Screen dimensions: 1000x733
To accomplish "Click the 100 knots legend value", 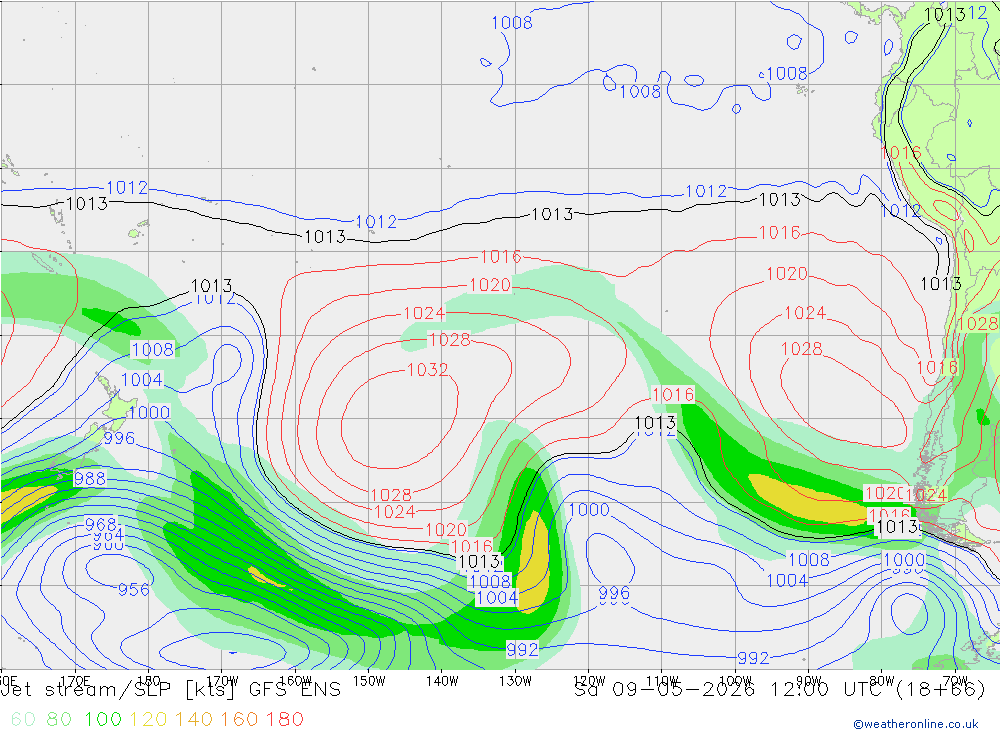I will [103, 719].
